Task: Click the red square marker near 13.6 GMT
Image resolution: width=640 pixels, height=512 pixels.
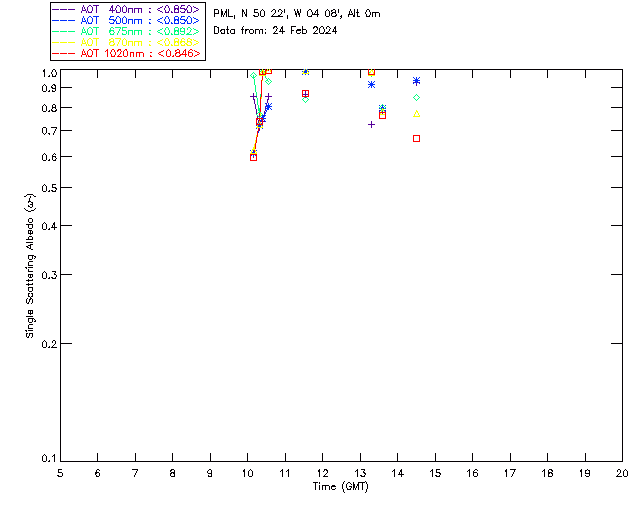Action: tap(382, 116)
